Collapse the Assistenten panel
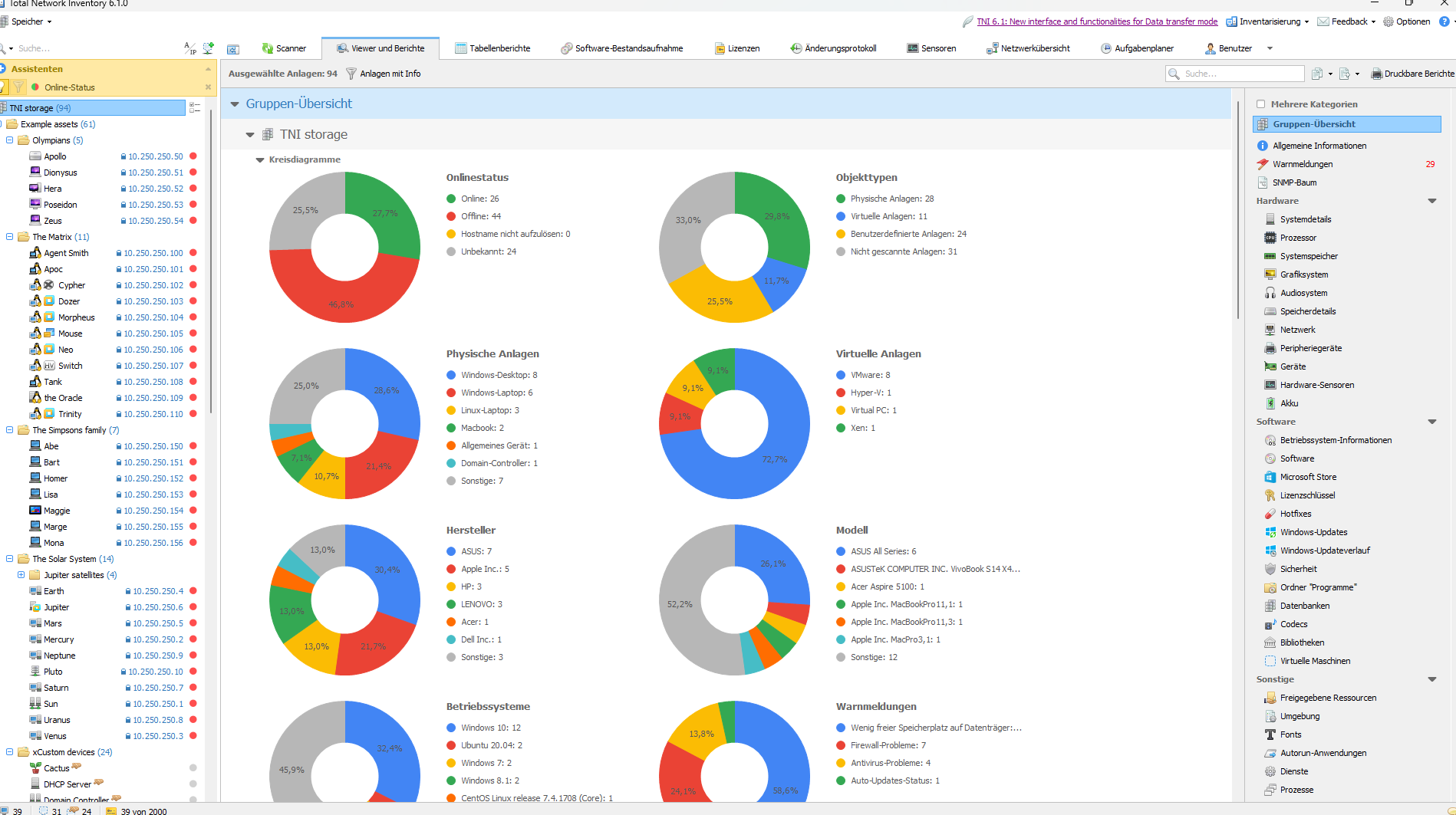This screenshot has height=815, width=1456. coord(208,69)
